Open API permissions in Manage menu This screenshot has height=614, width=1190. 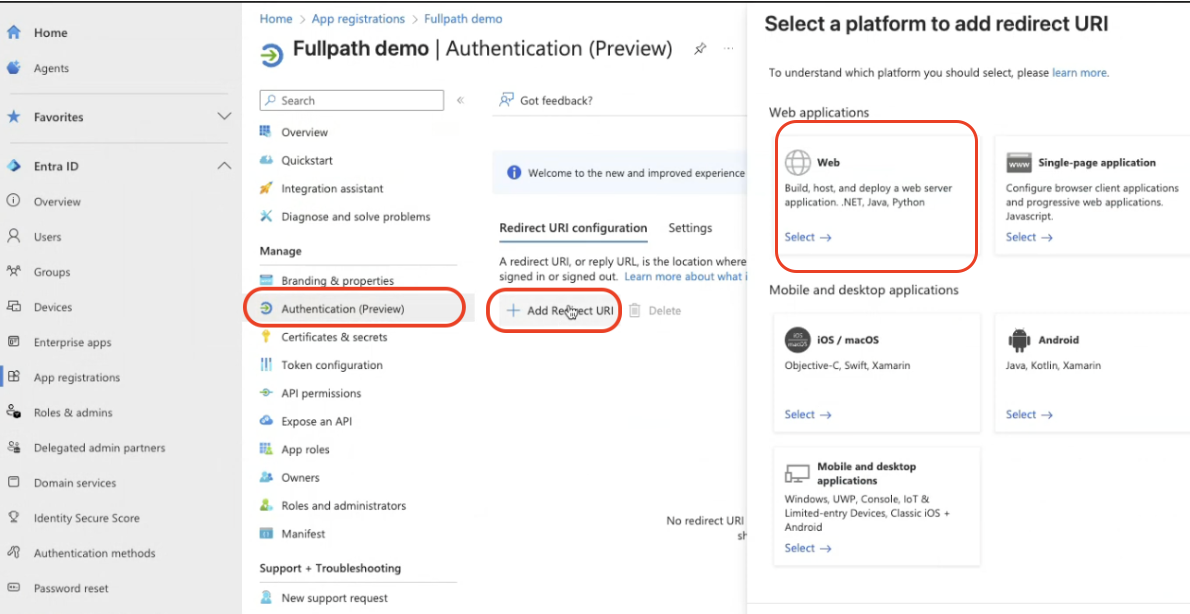click(x=321, y=393)
